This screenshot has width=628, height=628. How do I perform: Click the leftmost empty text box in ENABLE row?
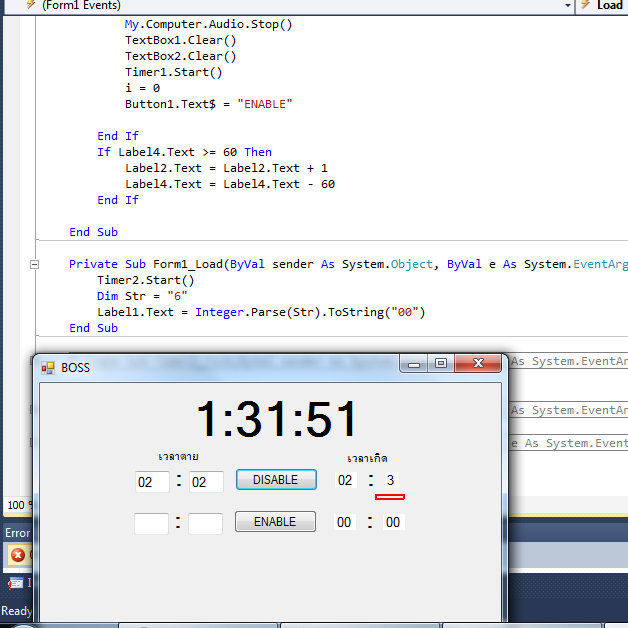tap(151, 523)
